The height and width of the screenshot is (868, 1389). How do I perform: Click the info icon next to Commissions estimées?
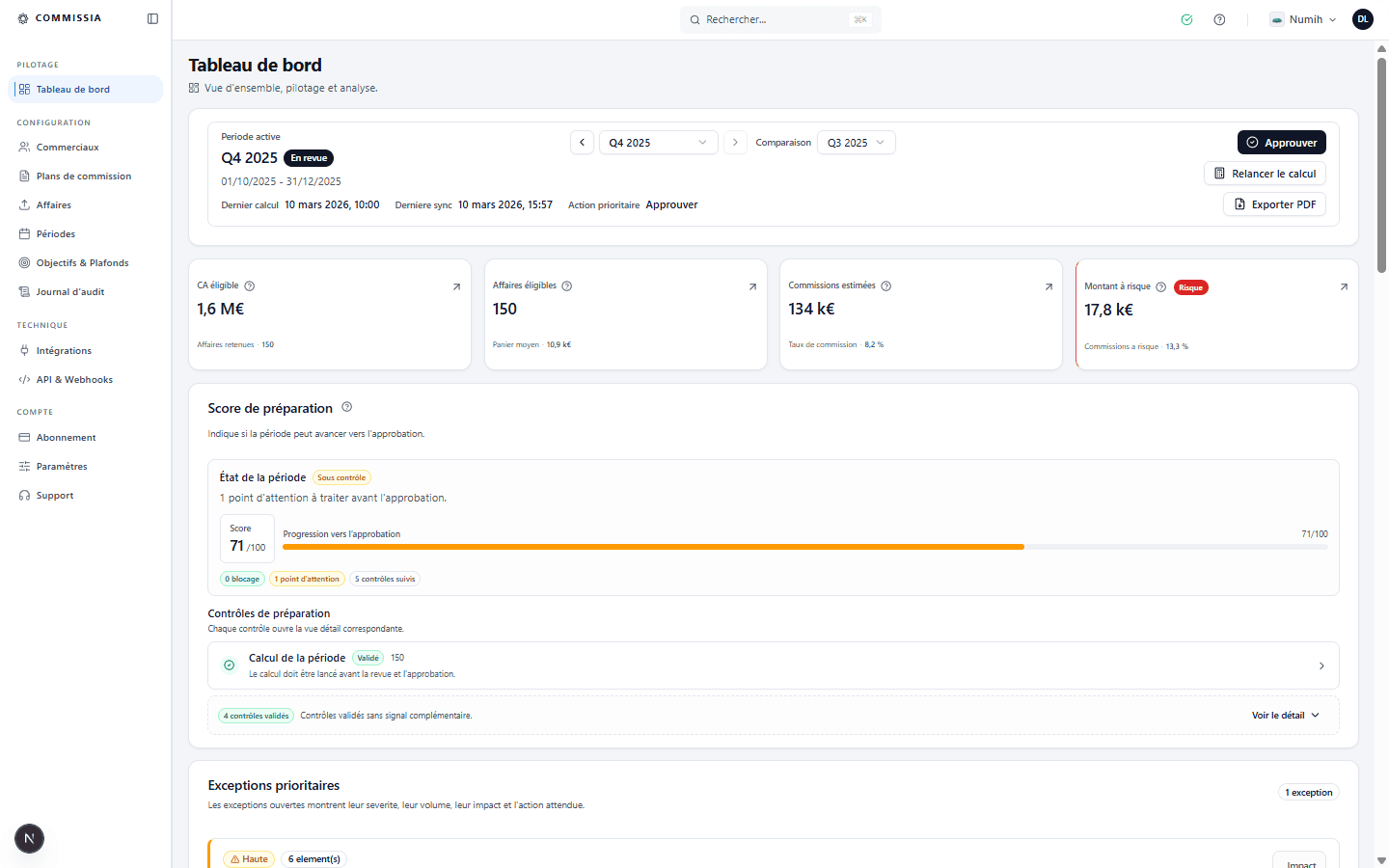point(885,285)
